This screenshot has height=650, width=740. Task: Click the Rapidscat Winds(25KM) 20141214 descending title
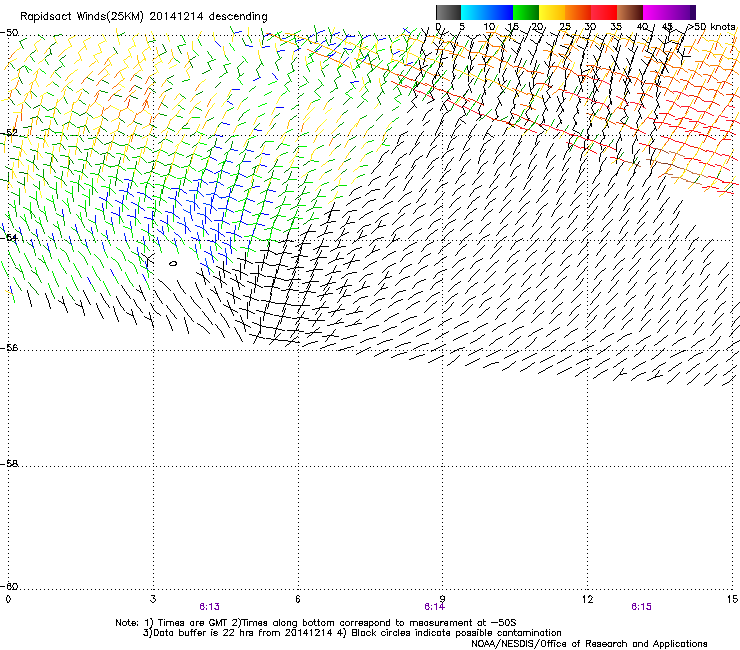[x=144, y=17]
